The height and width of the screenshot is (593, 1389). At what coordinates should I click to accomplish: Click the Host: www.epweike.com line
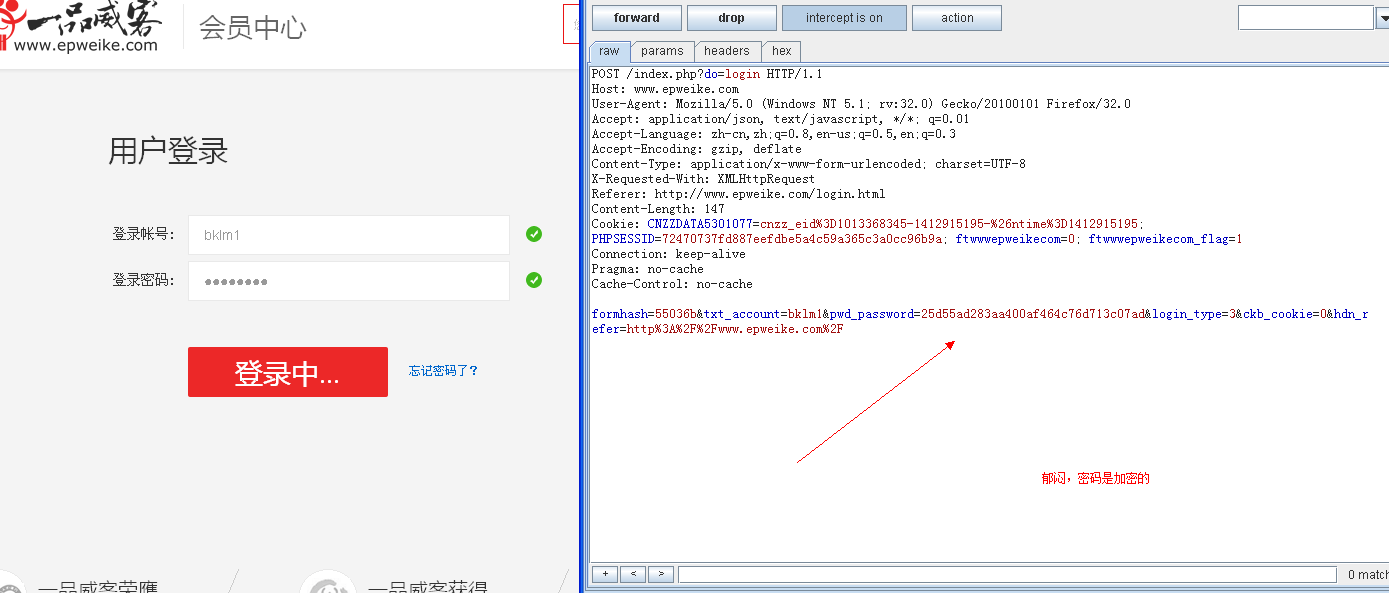pos(665,89)
